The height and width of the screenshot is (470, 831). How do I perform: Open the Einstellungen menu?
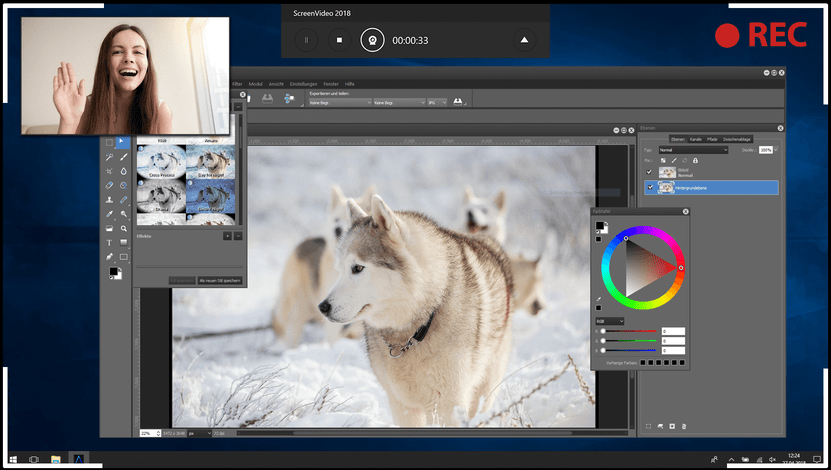(303, 84)
